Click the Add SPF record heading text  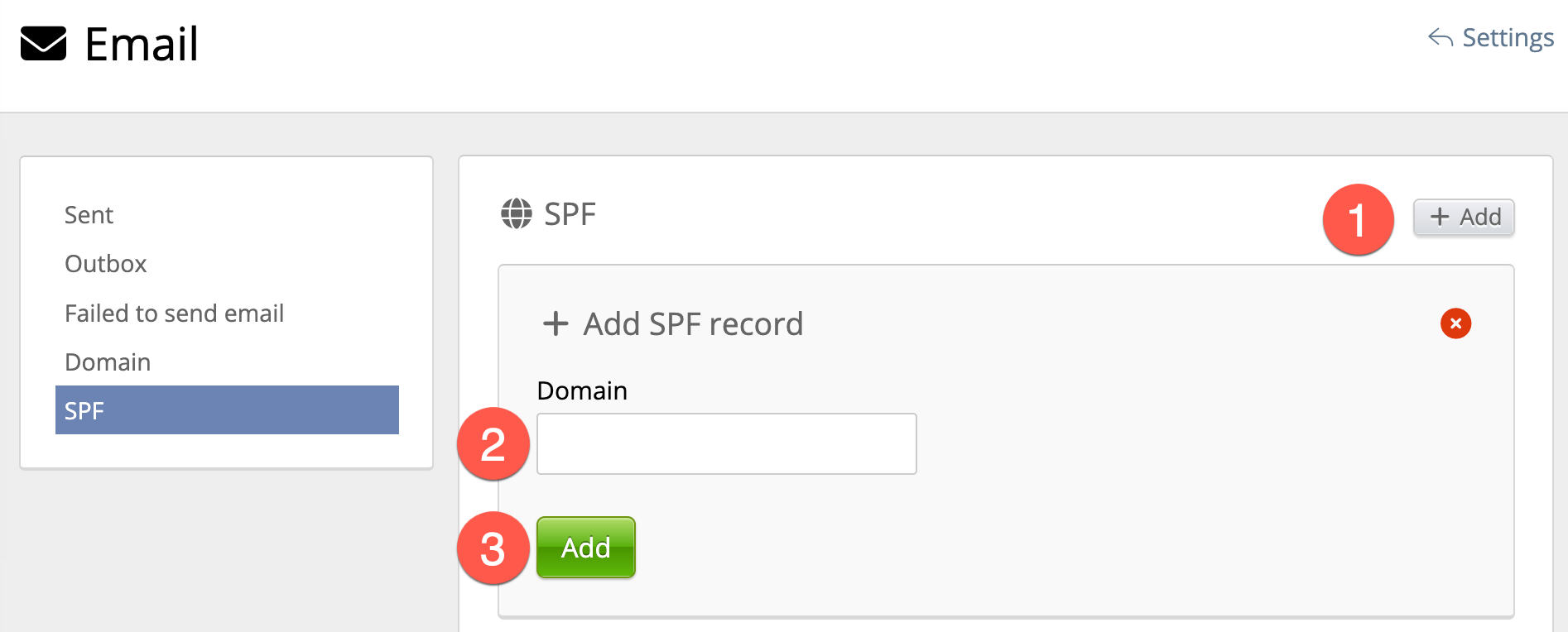pos(693,324)
